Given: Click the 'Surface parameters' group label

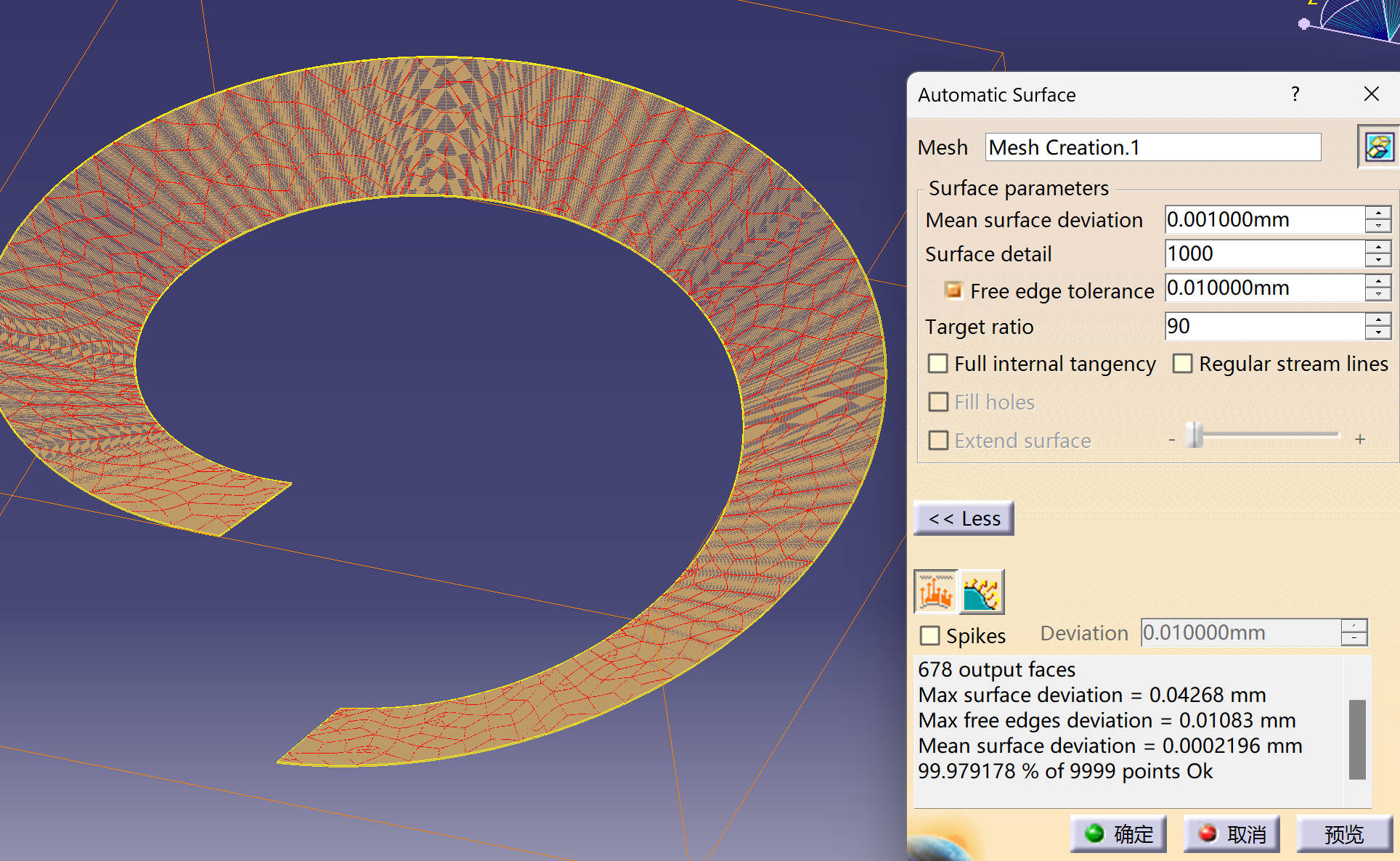Looking at the screenshot, I should (1018, 188).
